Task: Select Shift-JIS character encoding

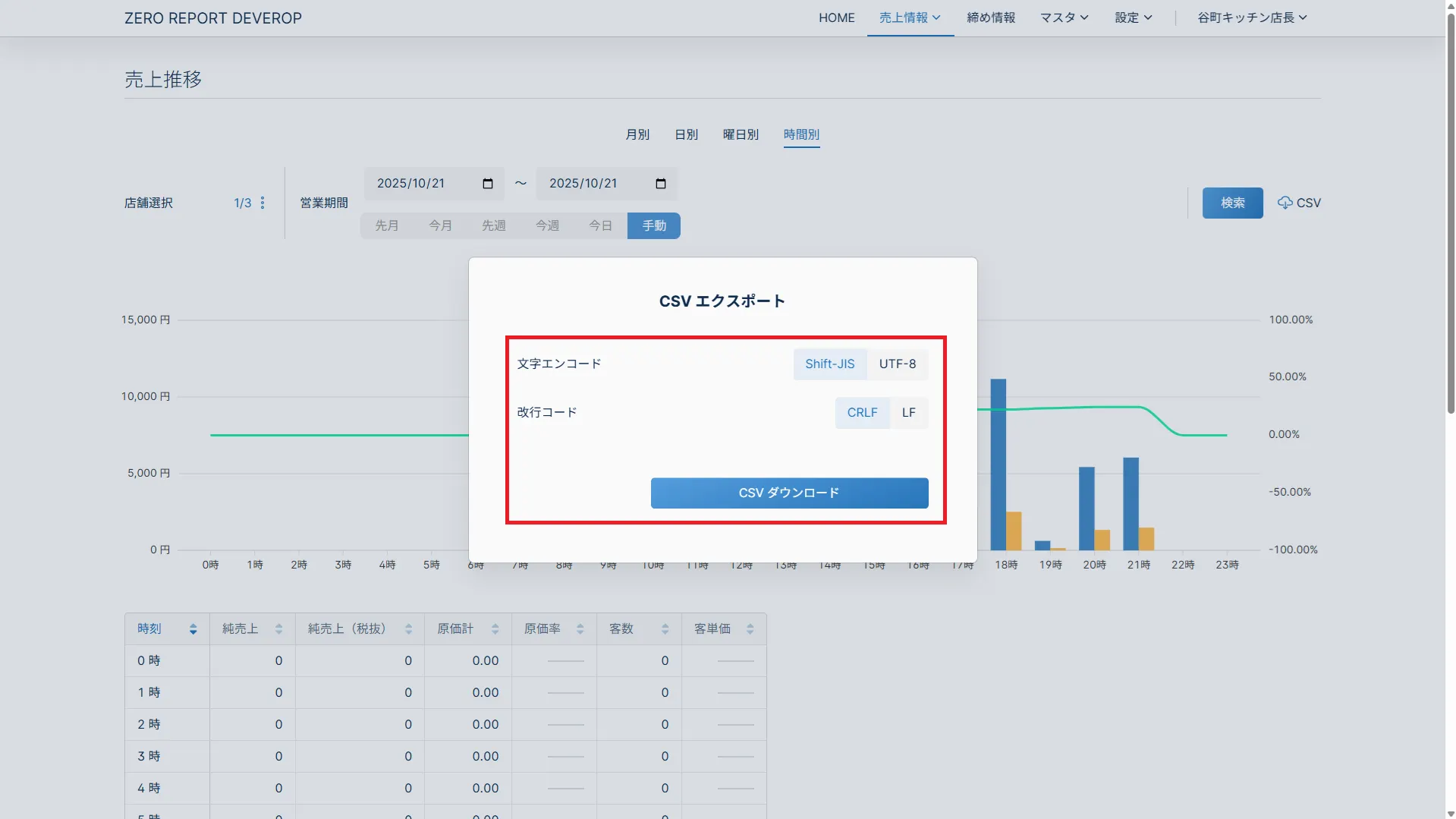Action: [829, 364]
